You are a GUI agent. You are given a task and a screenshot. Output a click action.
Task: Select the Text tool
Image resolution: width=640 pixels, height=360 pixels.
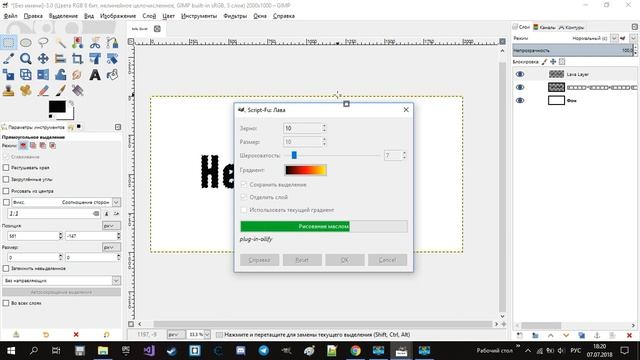95,75
